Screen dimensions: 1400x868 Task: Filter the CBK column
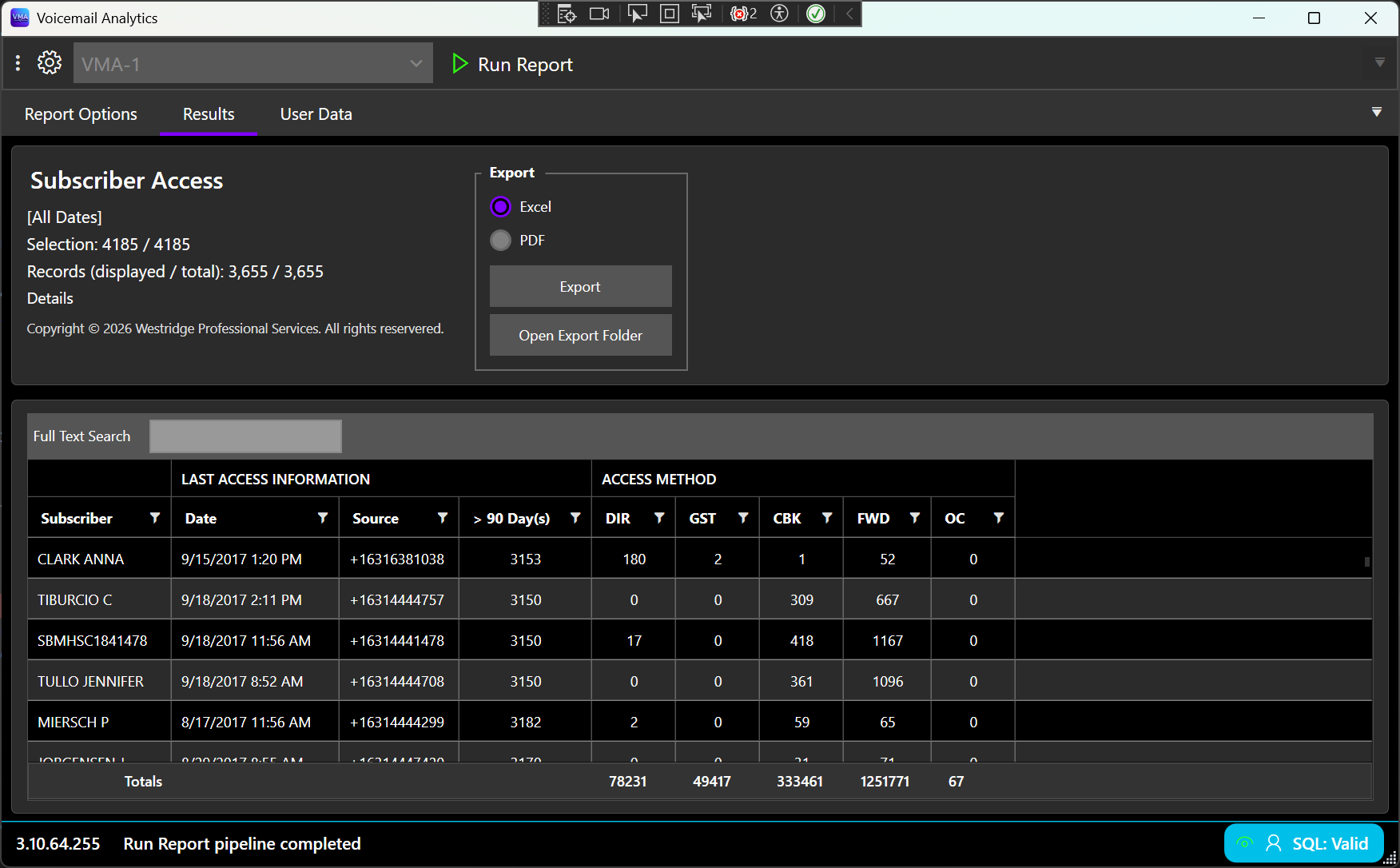[x=827, y=518]
